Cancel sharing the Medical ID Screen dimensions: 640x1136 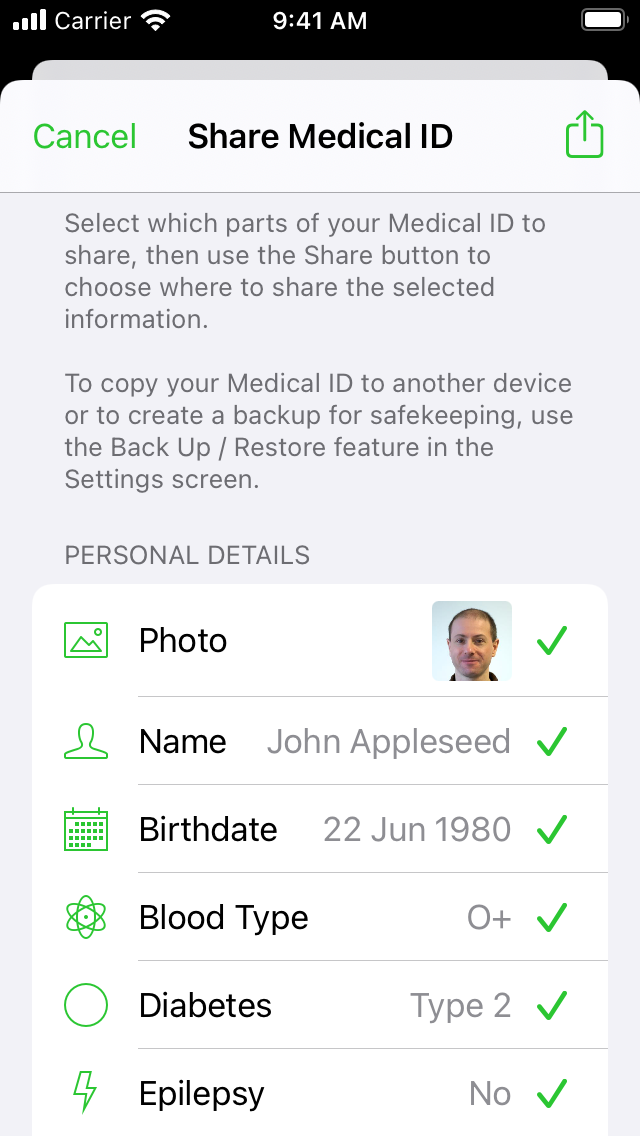[x=85, y=136]
